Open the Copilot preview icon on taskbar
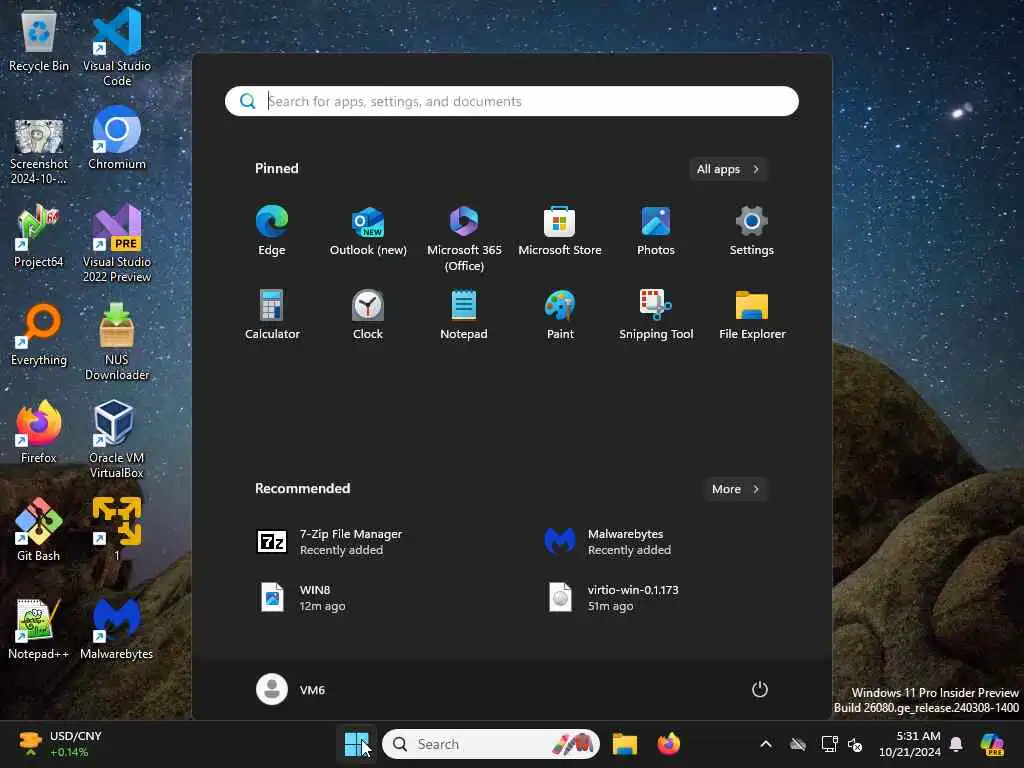Screen dimensions: 1024x768 992,744
